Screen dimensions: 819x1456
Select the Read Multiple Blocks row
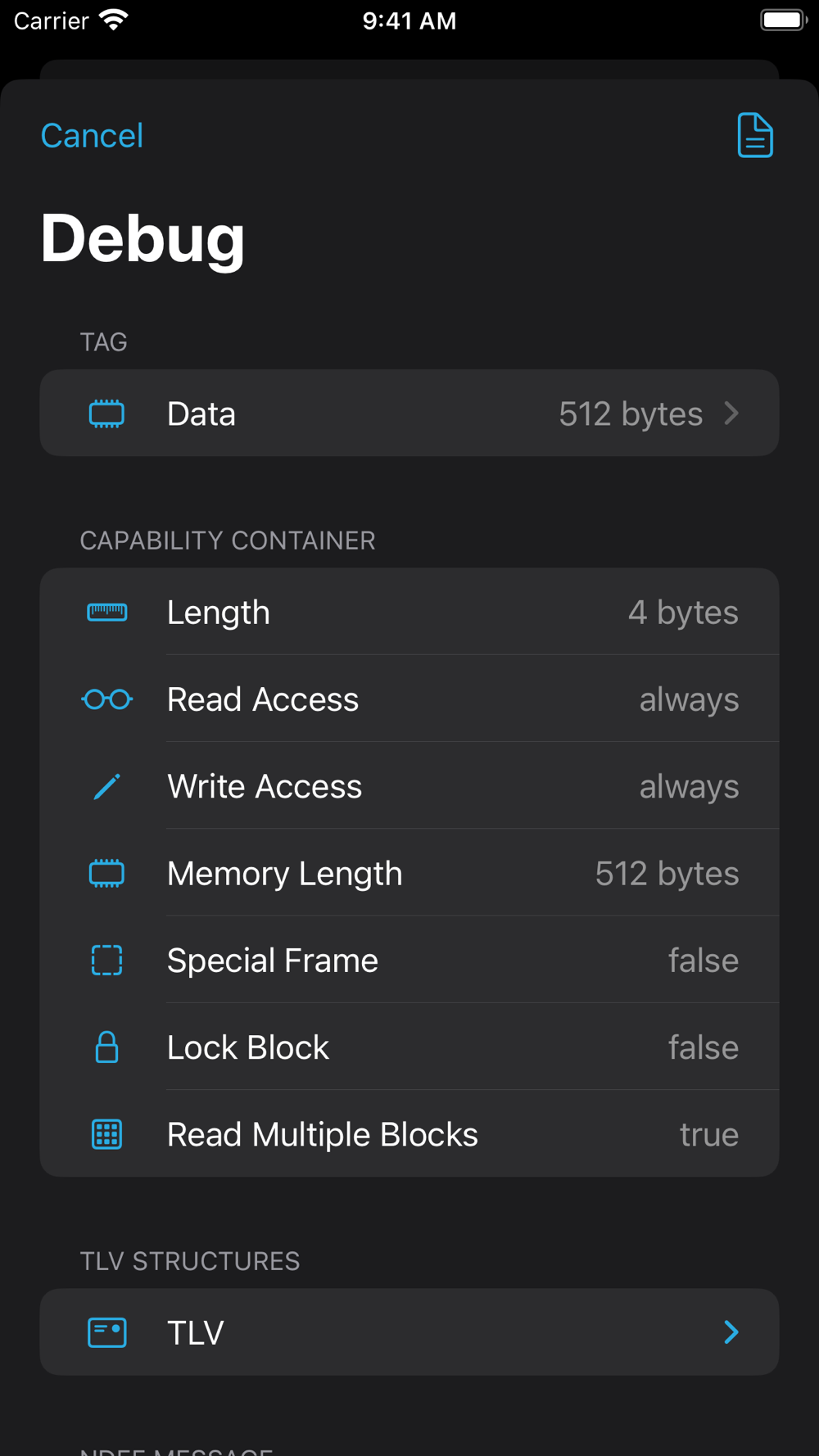(x=409, y=1134)
